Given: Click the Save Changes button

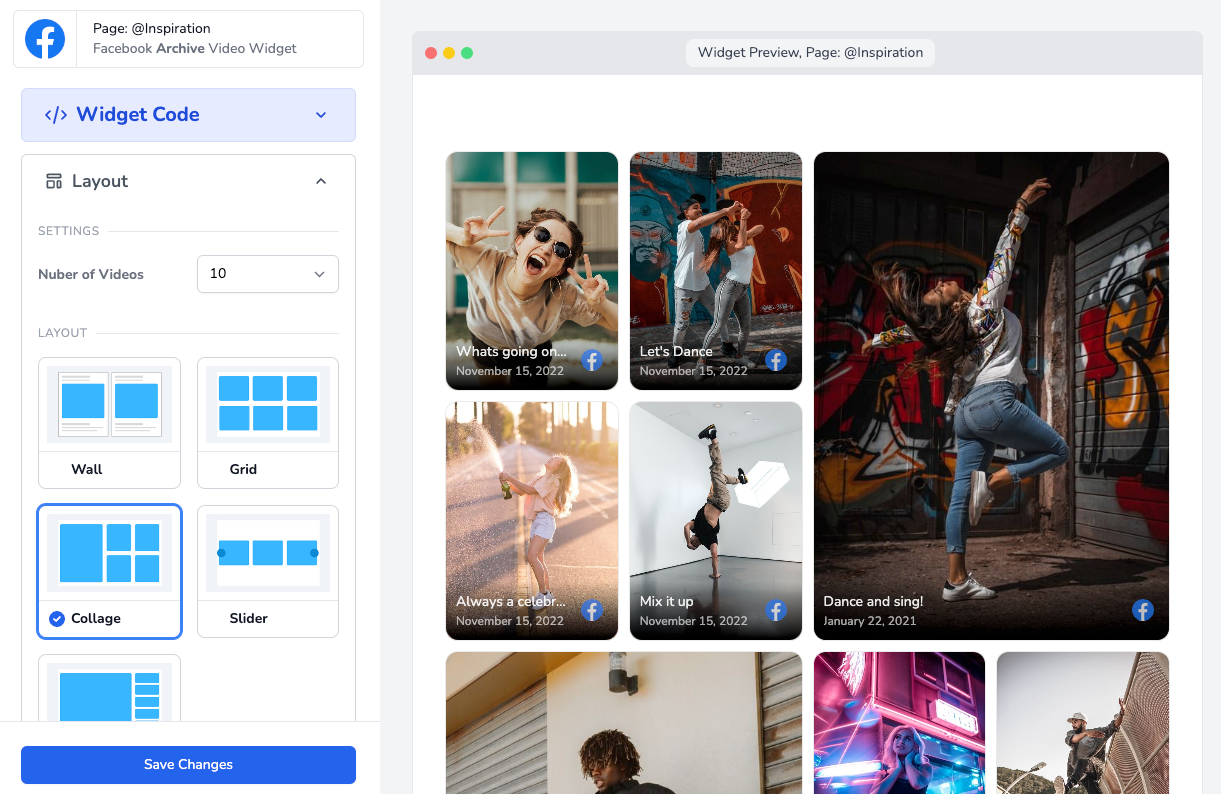Looking at the screenshot, I should (x=188, y=764).
